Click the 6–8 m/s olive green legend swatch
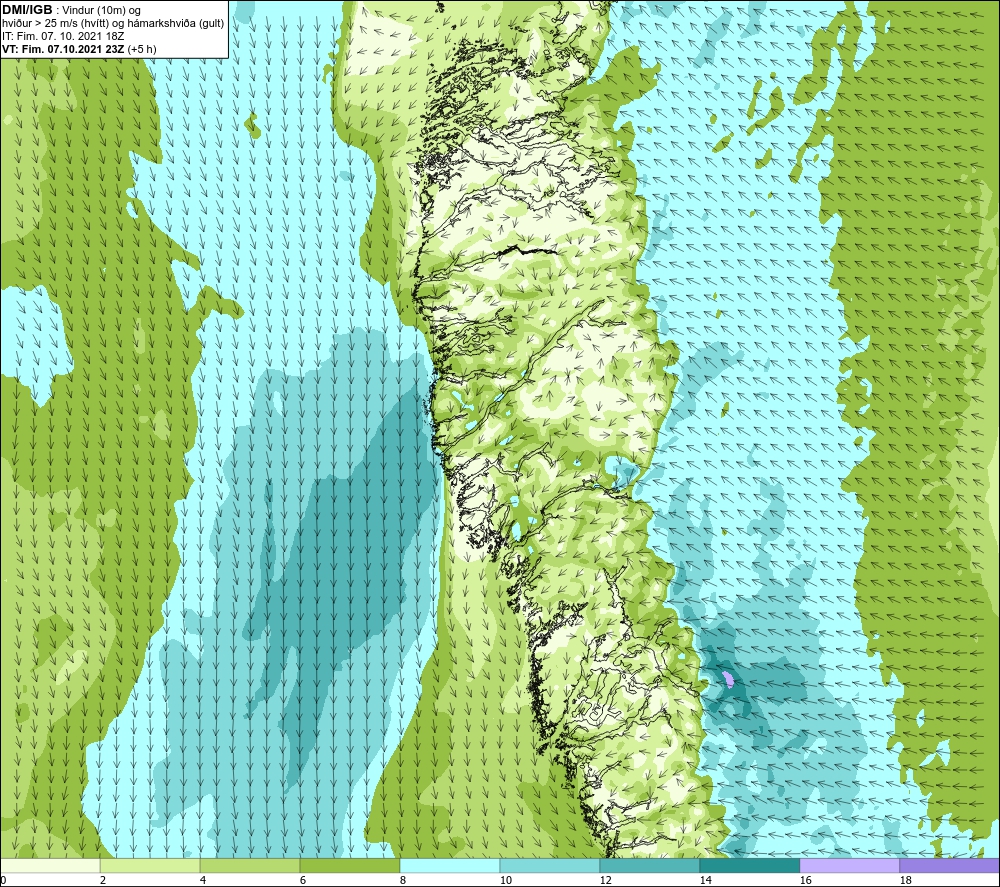Viewport: 1000px width, 887px height. pos(349,865)
